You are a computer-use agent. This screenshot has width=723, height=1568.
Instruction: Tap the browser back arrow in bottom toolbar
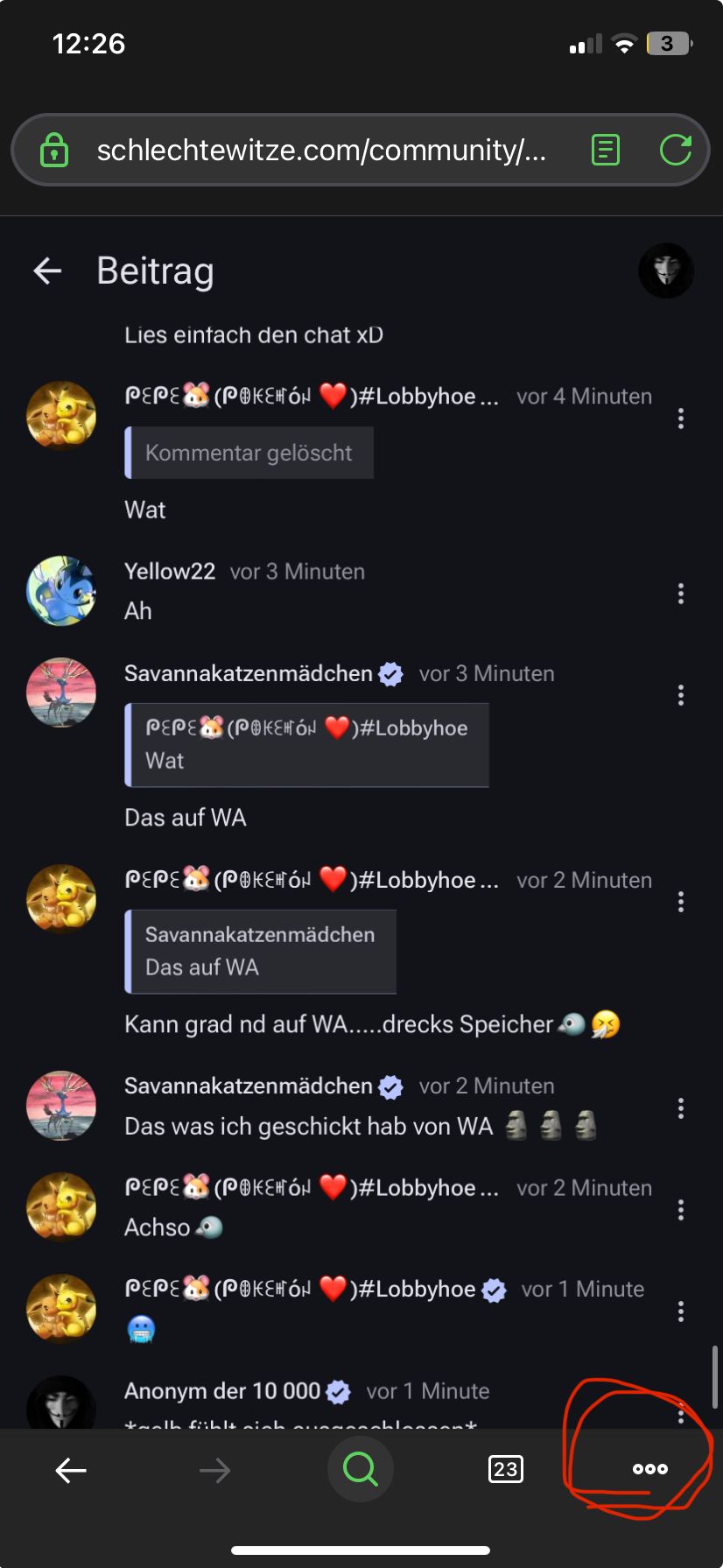[x=71, y=1470]
